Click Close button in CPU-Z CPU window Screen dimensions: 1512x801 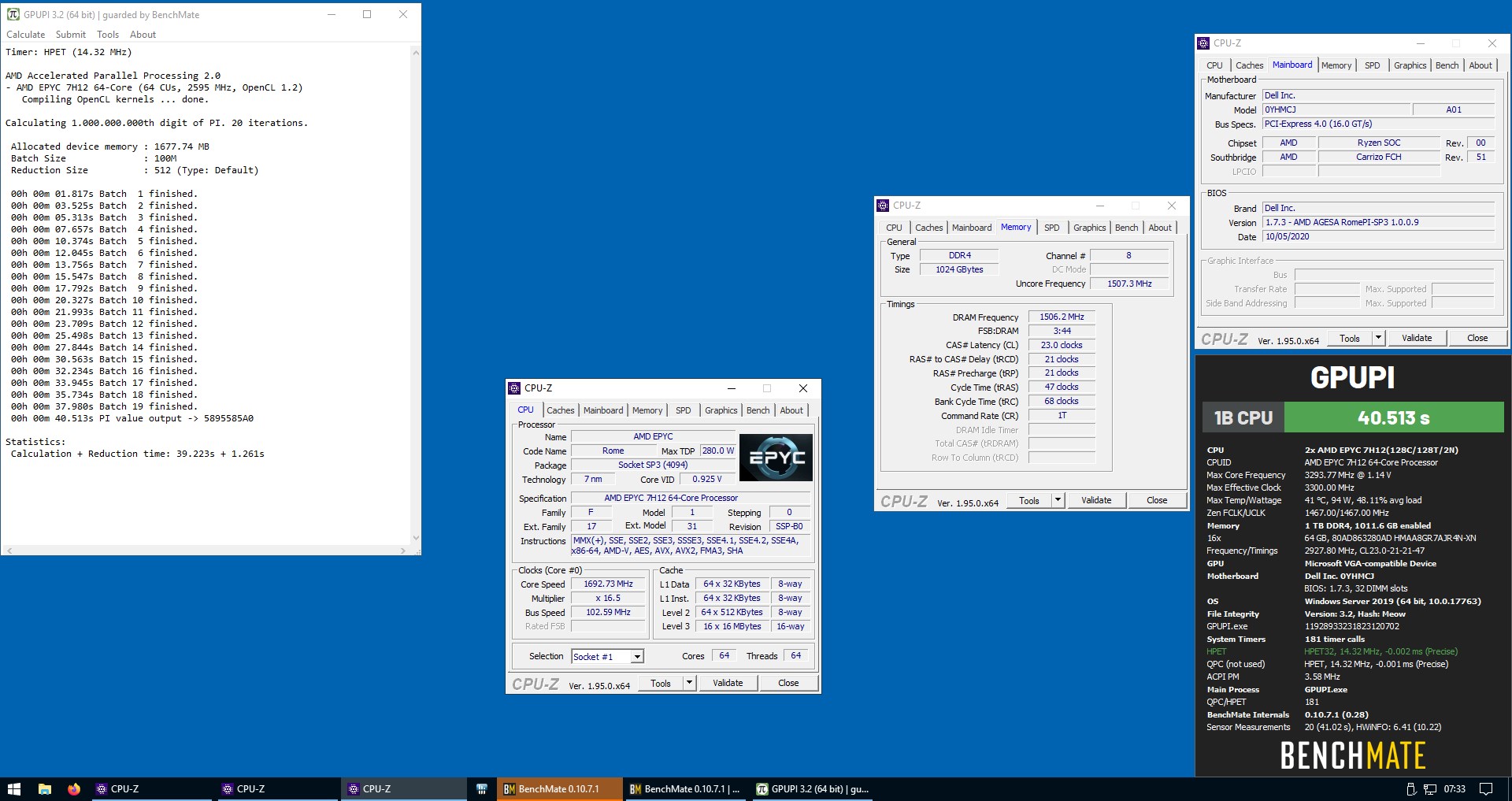(788, 683)
